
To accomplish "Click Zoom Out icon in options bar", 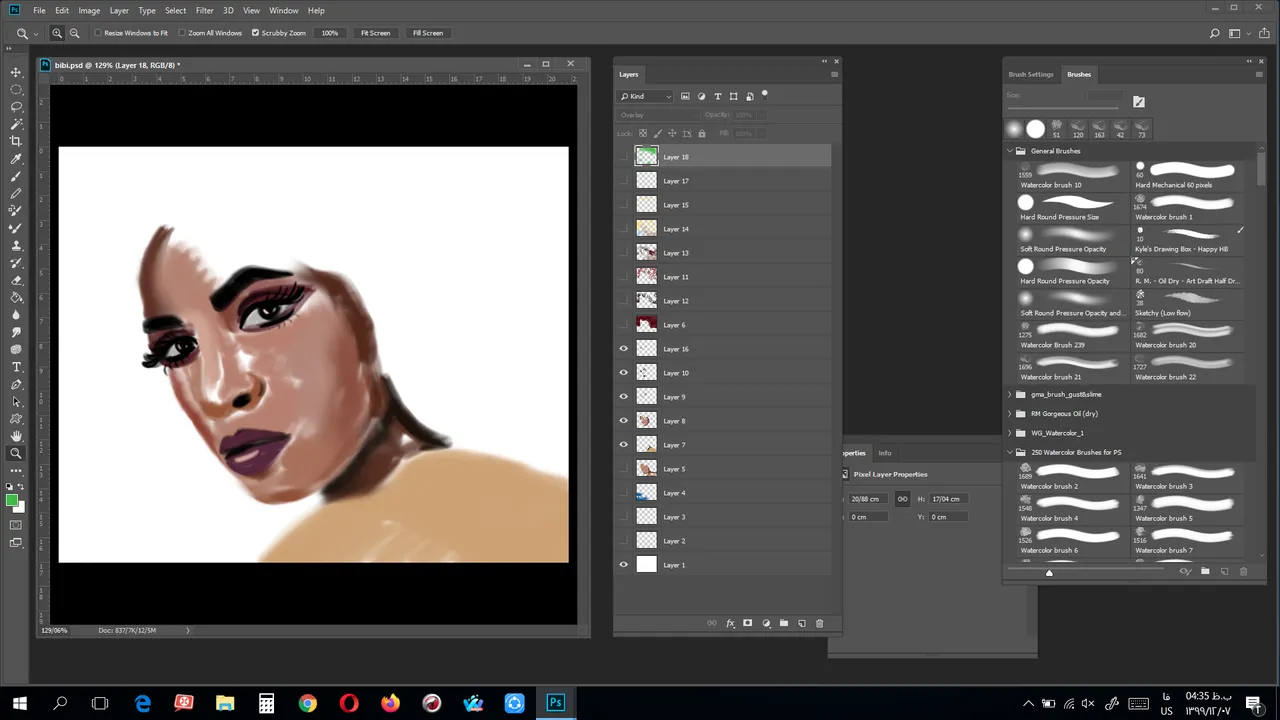I will pos(74,33).
